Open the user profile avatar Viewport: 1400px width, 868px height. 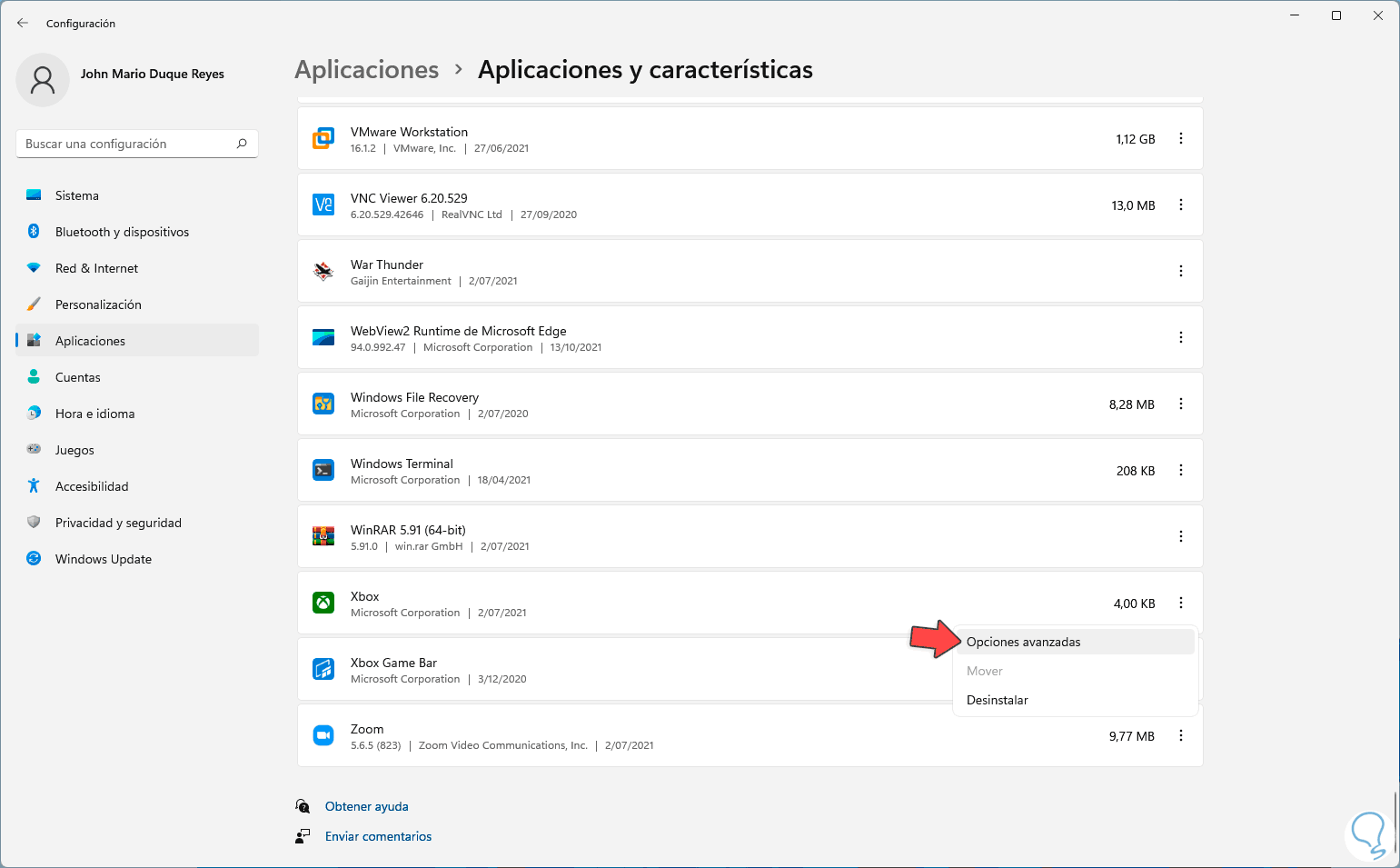(43, 80)
